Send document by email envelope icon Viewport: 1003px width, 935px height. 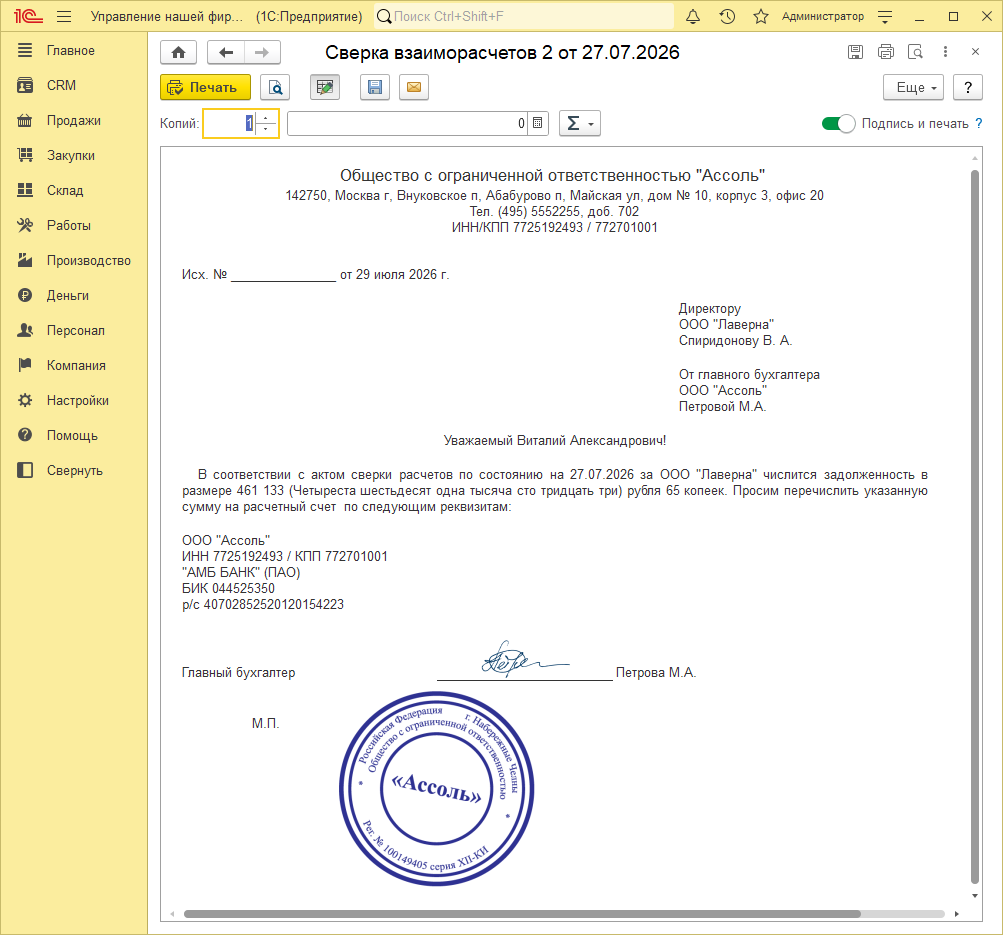coord(414,88)
